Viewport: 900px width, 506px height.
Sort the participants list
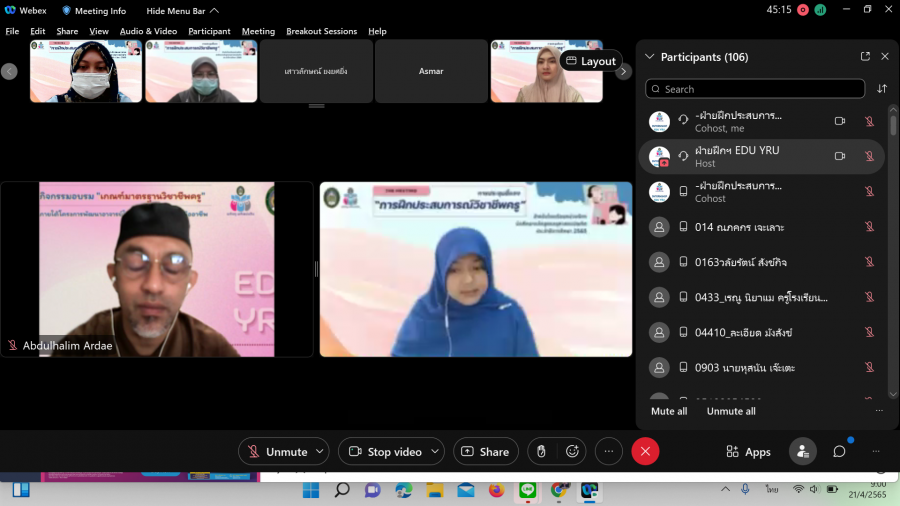tap(882, 89)
